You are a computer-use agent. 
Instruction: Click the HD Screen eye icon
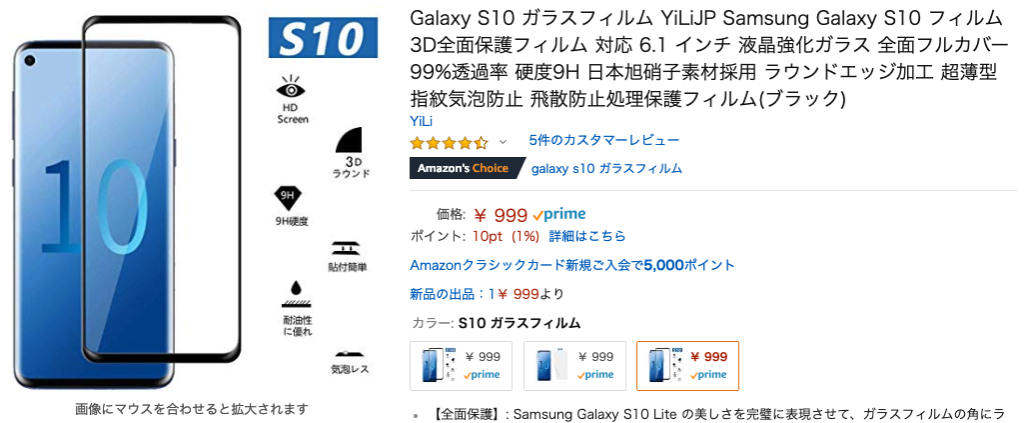[292, 90]
